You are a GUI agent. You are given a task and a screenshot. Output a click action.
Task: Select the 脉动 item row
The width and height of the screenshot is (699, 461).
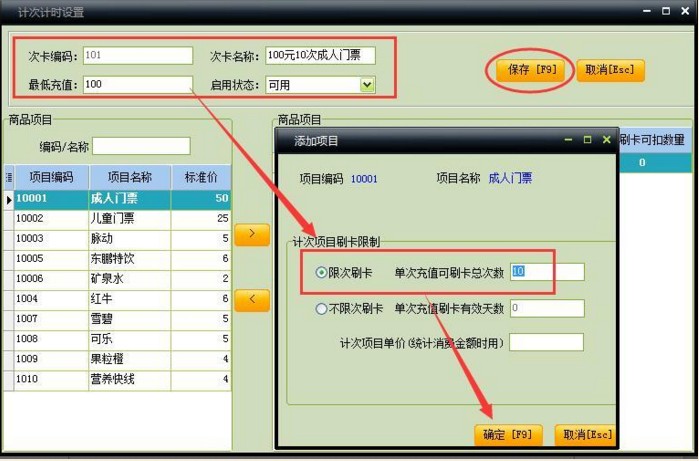(x=117, y=239)
